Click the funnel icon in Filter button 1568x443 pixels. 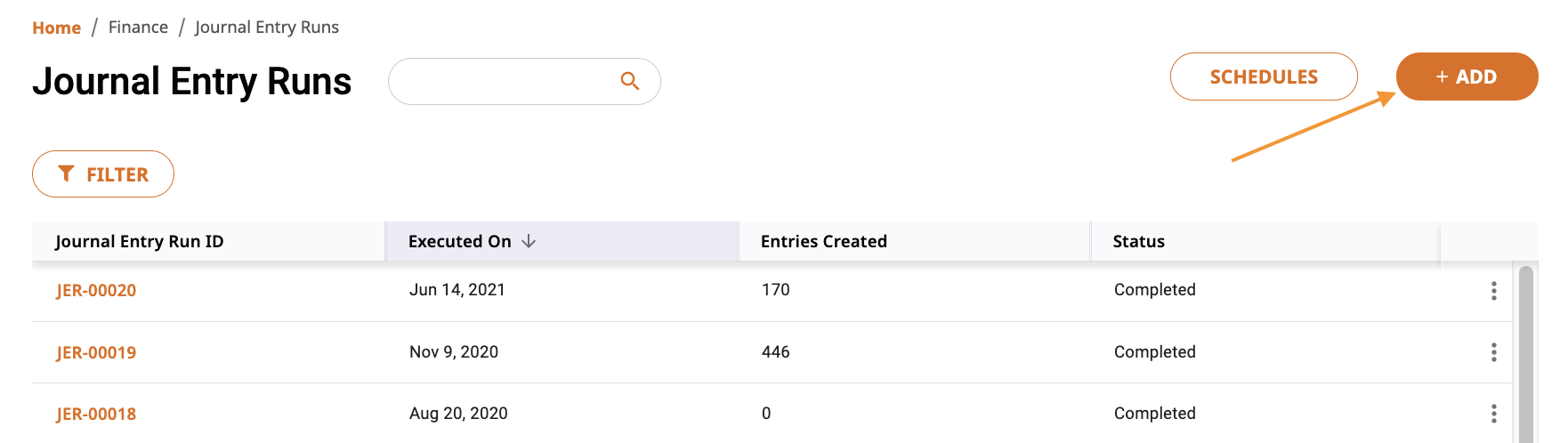(x=66, y=173)
